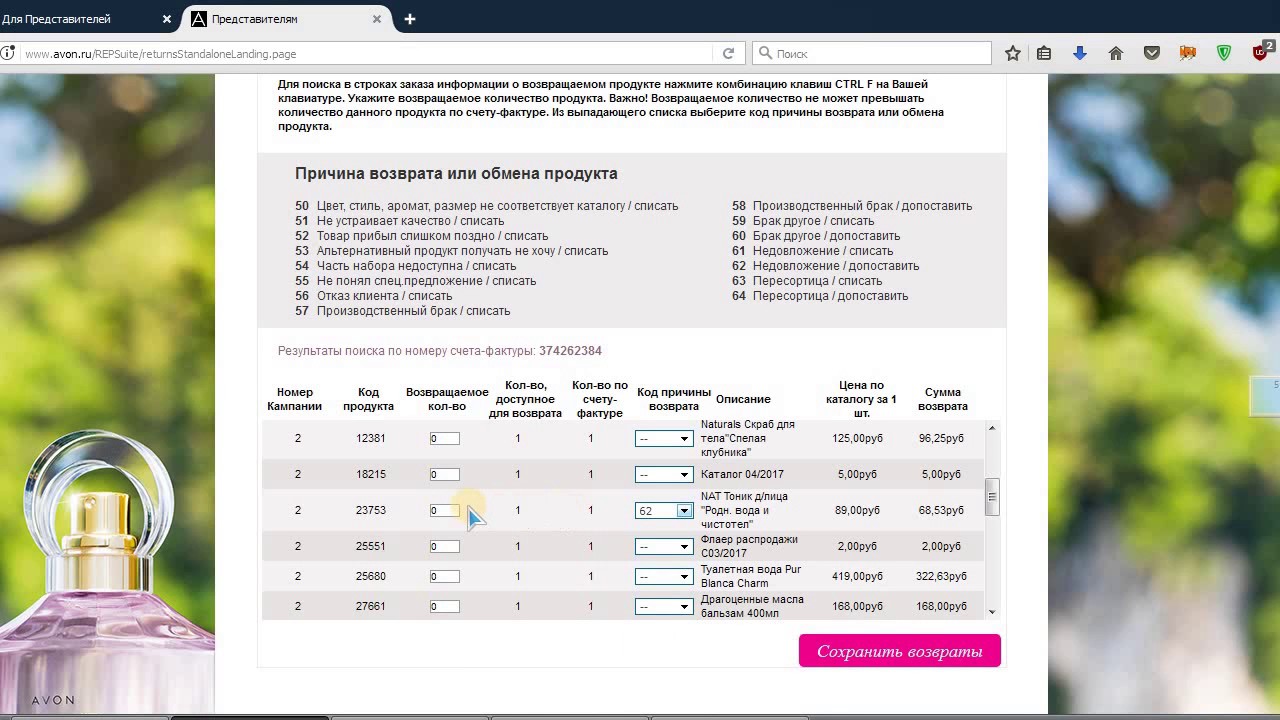
Task: Reload the page with the refresh icon
Action: pyautogui.click(x=729, y=54)
